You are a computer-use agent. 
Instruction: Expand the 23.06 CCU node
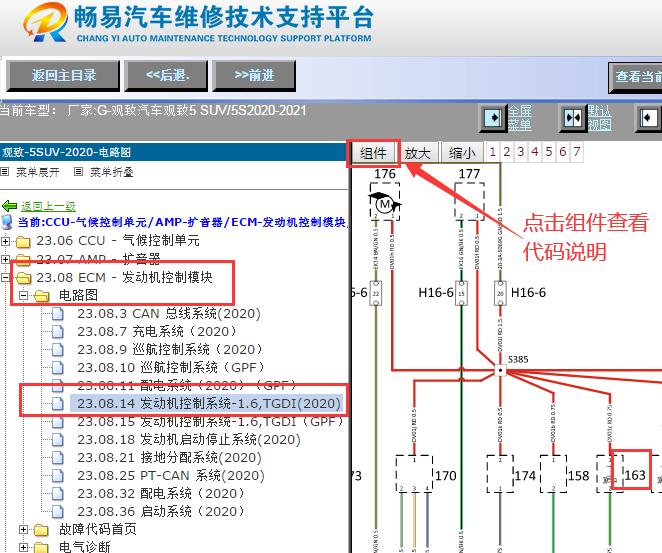pos(5,241)
